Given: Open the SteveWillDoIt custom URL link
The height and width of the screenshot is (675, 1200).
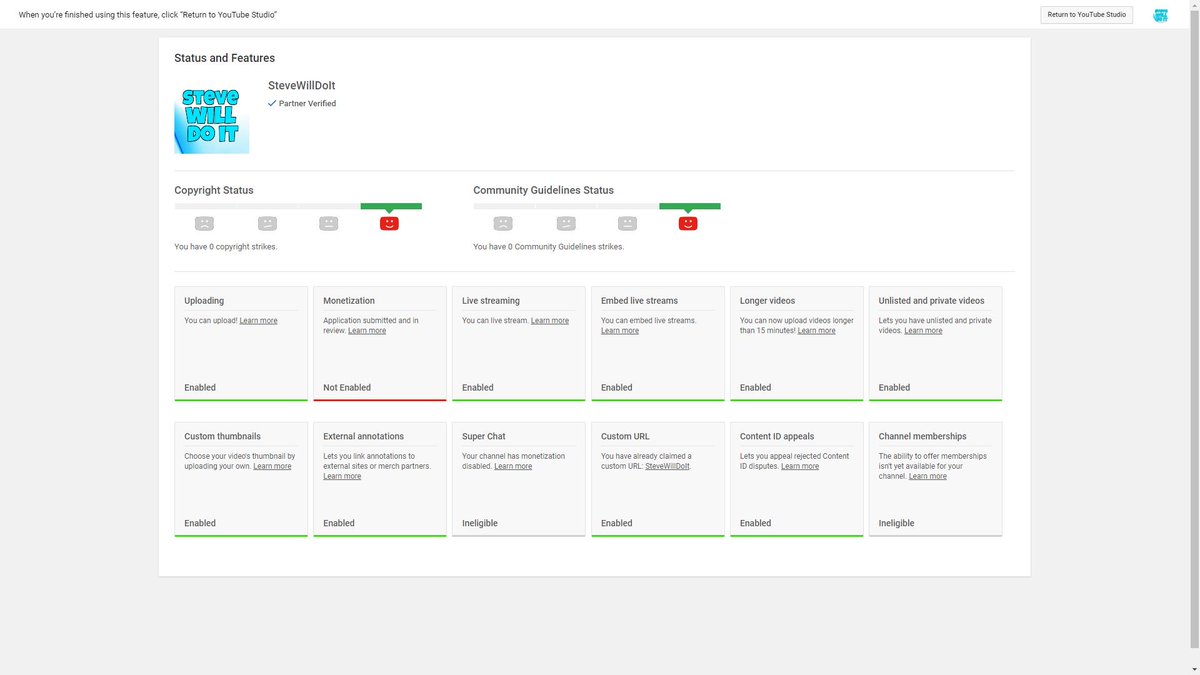Looking at the screenshot, I should 667,467.
